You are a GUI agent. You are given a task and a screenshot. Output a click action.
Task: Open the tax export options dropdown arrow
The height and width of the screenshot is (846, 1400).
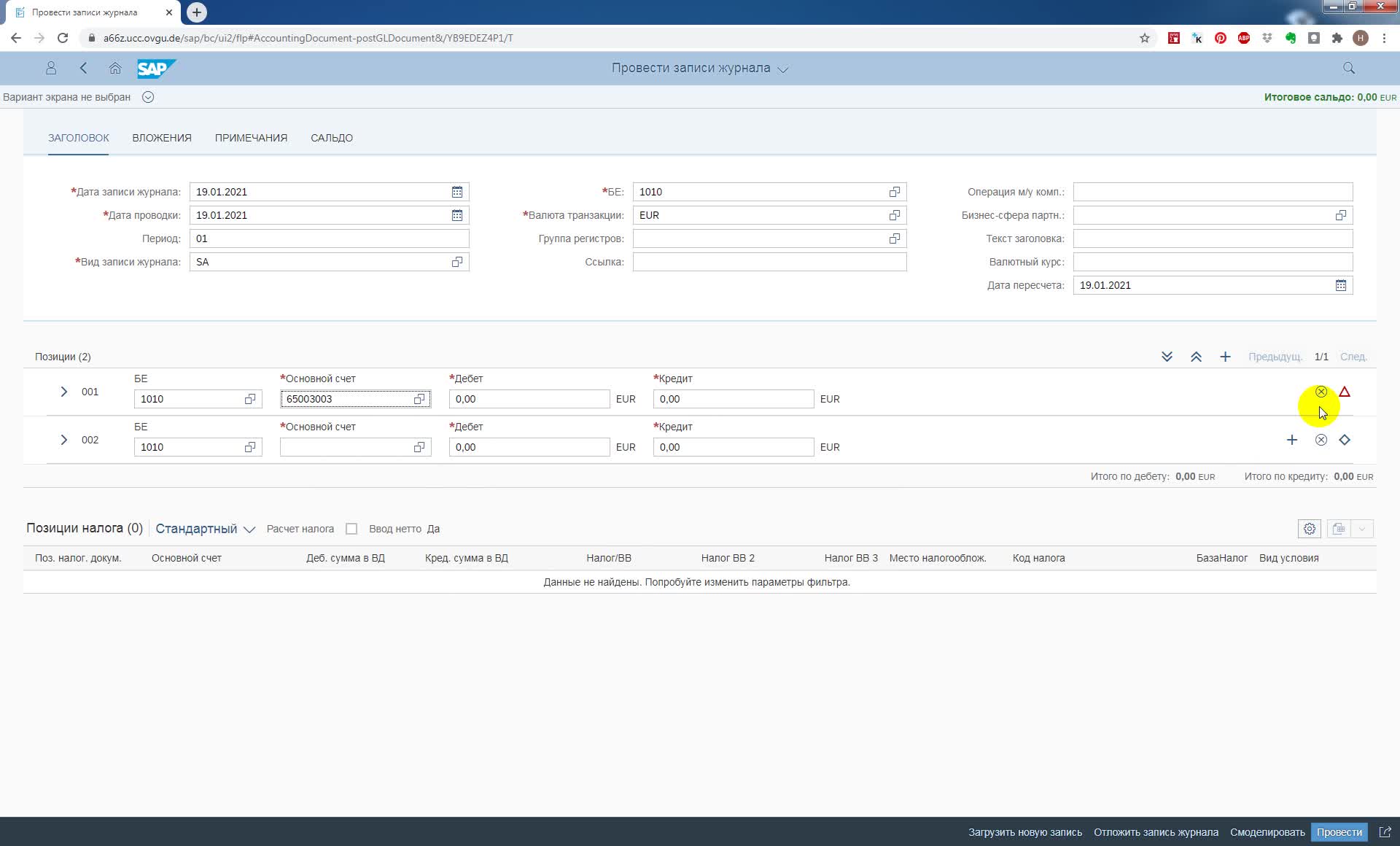[1362, 529]
